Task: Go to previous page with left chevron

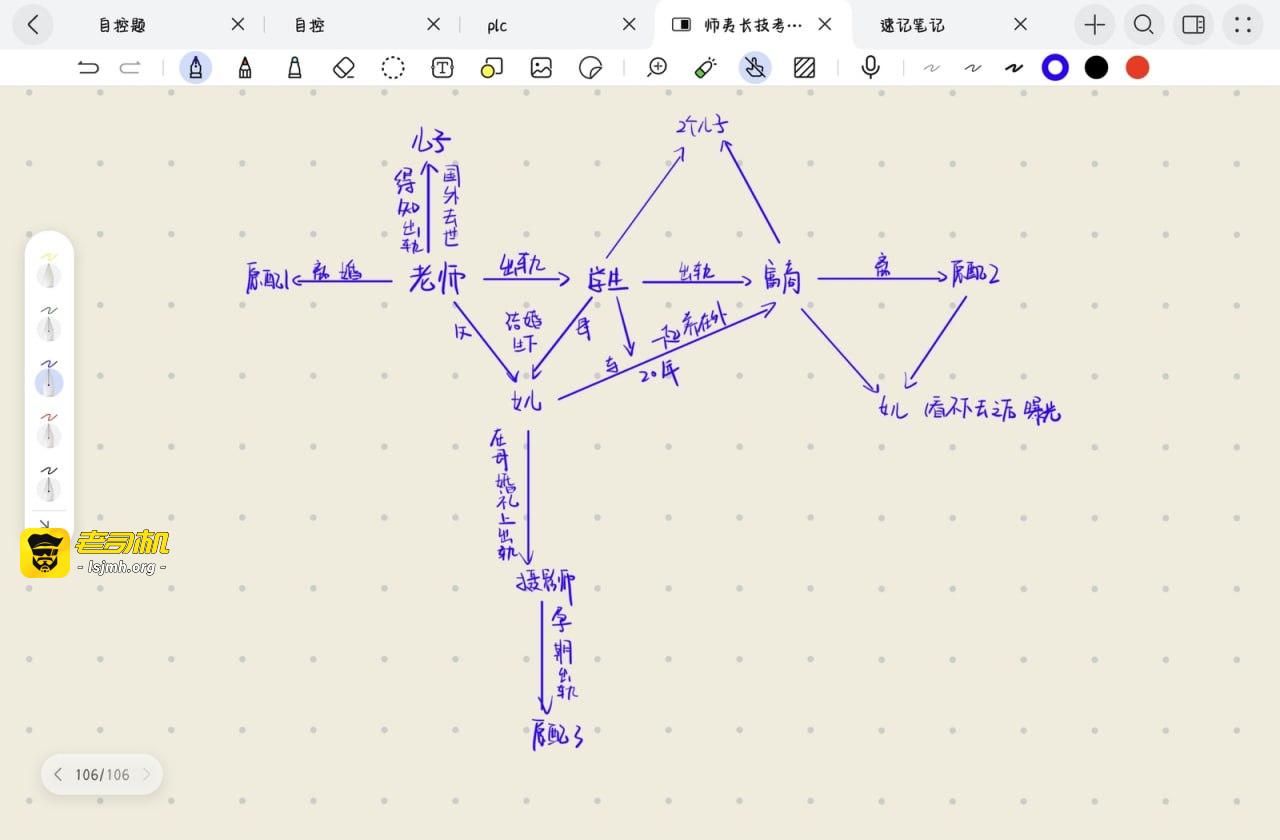Action: coord(58,774)
